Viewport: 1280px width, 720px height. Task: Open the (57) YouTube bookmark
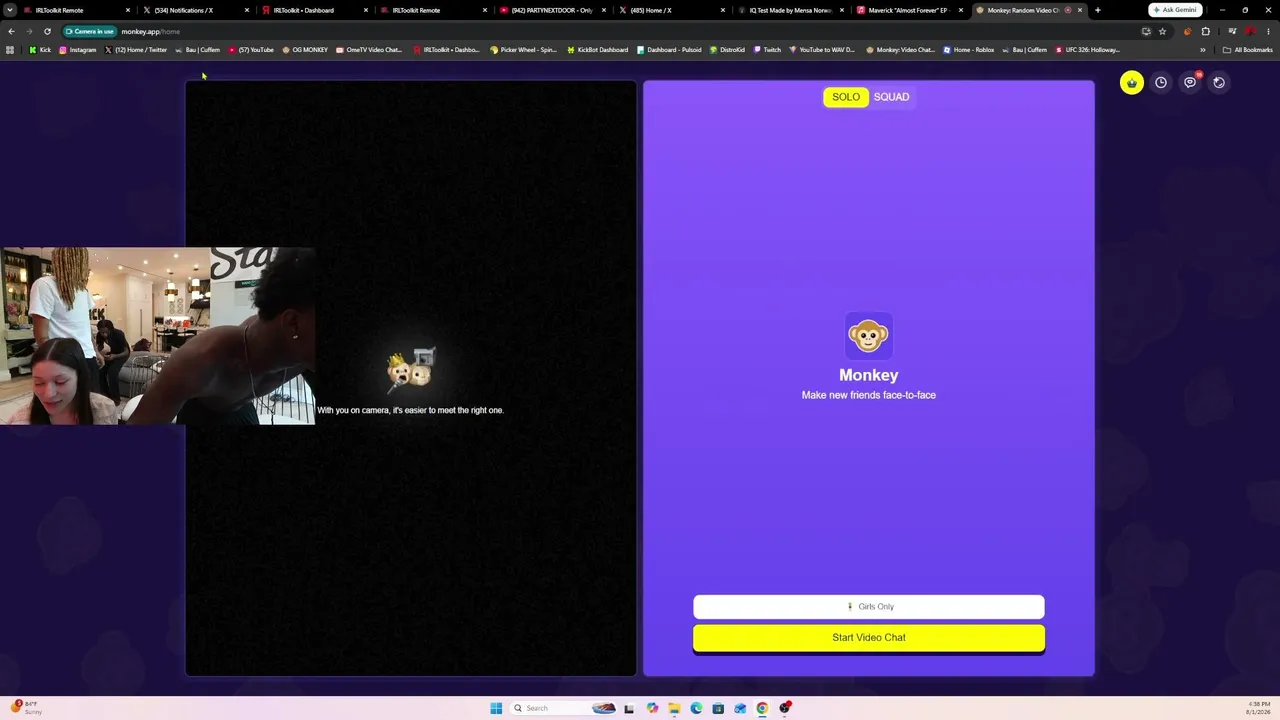(x=251, y=50)
